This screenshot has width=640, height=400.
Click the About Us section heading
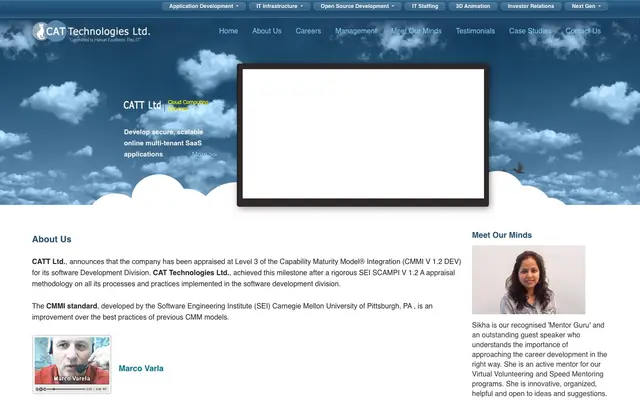(51, 239)
